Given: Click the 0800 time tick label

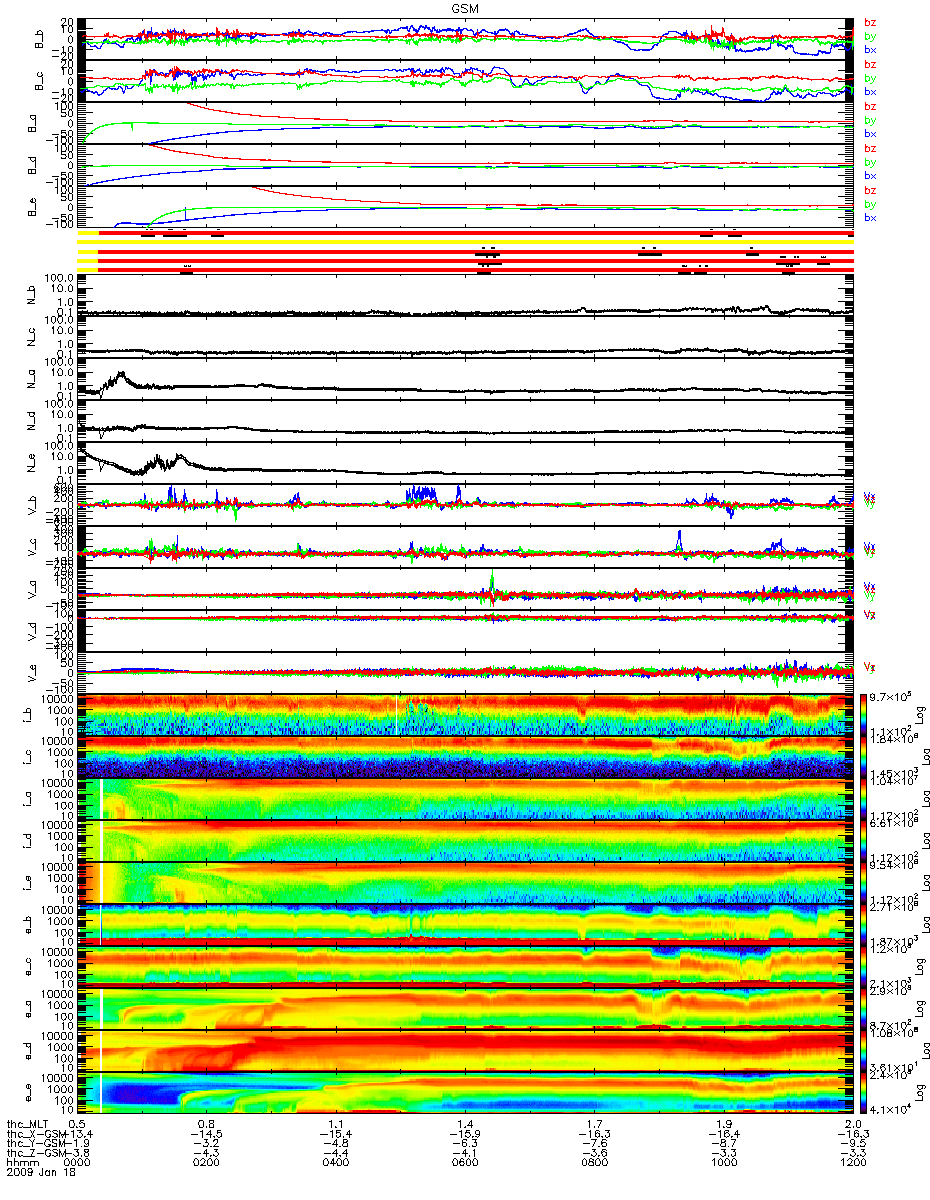Looking at the screenshot, I should [594, 1164].
